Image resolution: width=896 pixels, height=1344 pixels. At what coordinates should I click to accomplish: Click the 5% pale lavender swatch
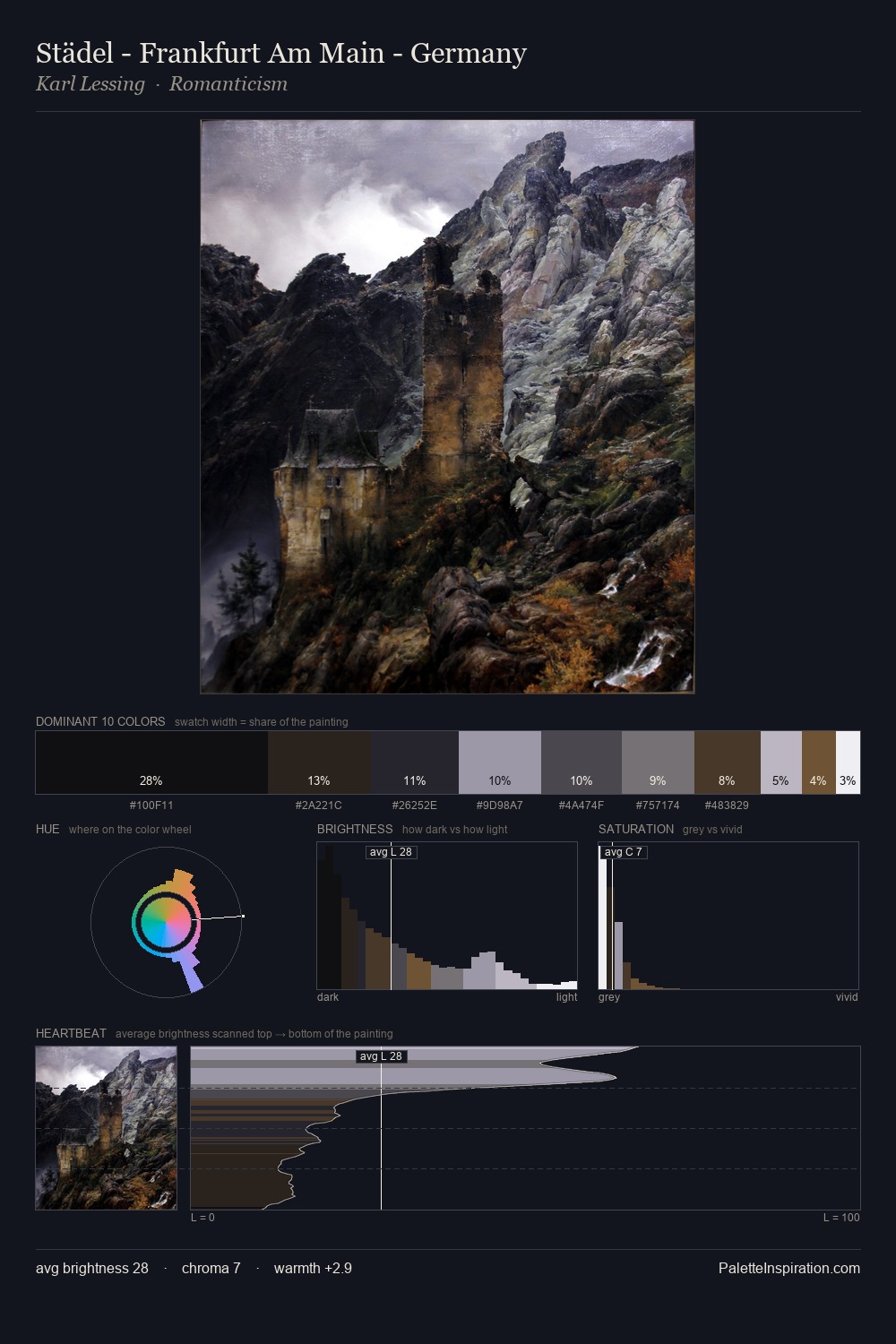coord(781,762)
